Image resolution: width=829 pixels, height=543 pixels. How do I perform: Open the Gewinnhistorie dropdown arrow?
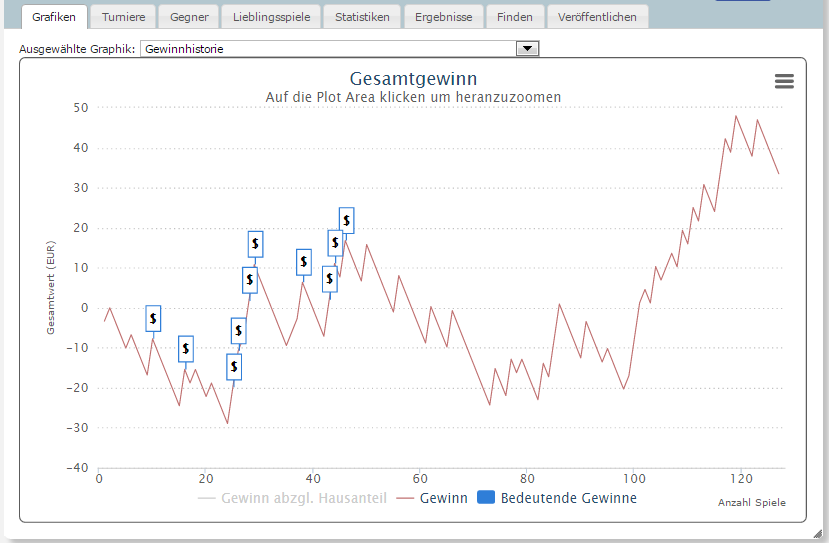527,49
